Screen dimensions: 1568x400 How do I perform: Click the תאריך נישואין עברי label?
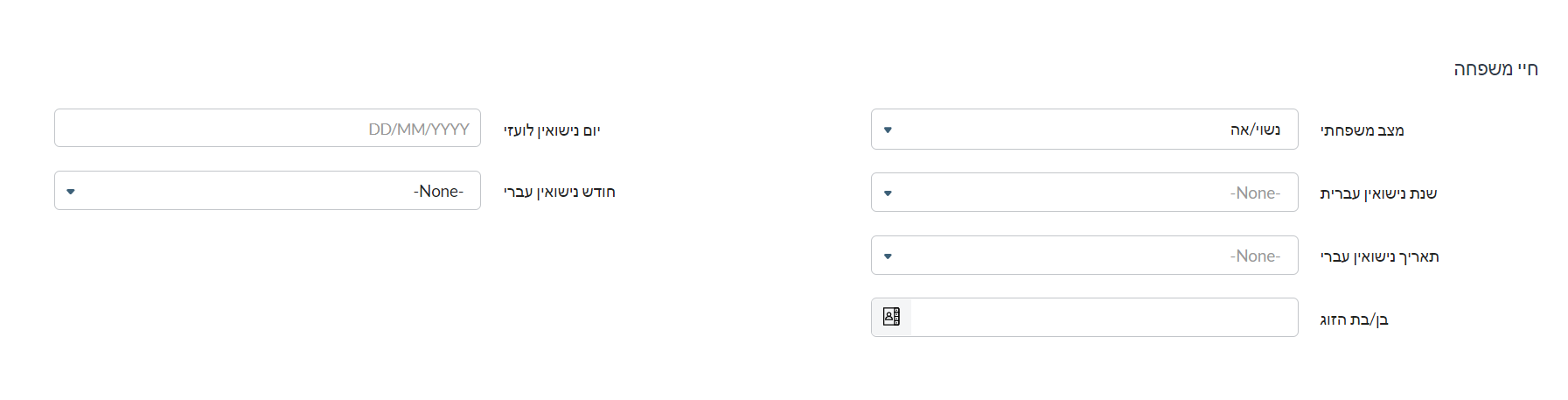point(1379,256)
